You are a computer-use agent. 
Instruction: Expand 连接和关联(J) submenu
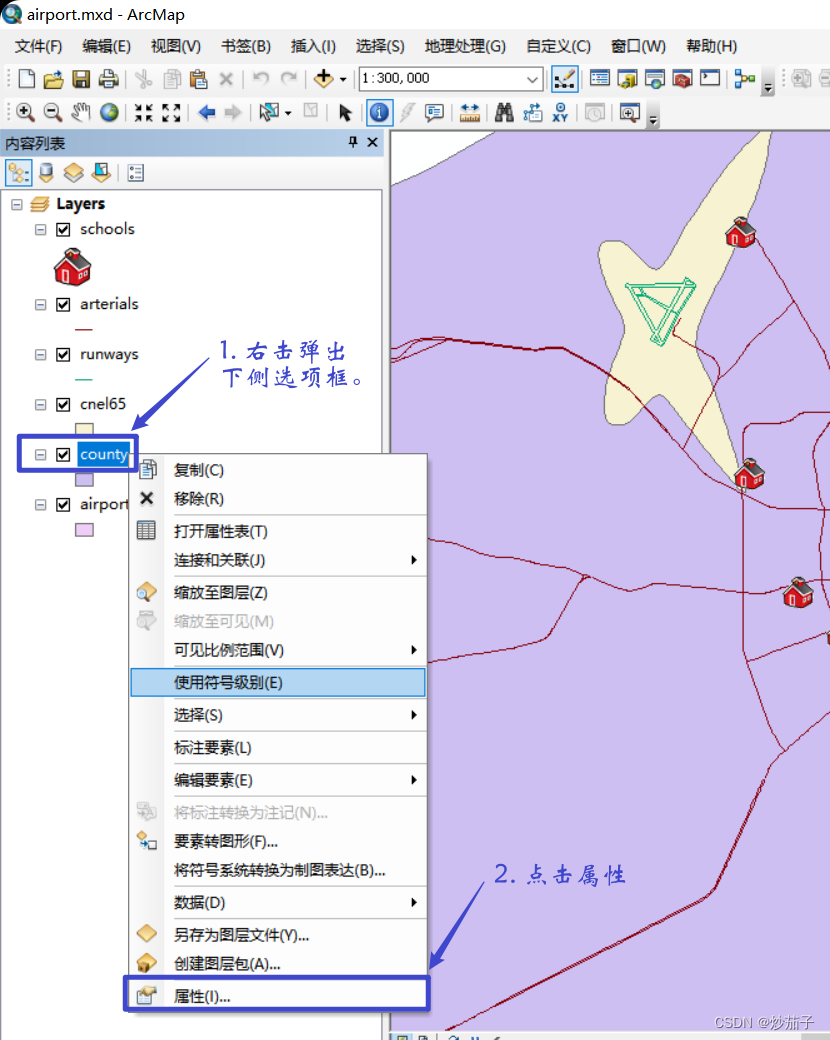(277, 560)
